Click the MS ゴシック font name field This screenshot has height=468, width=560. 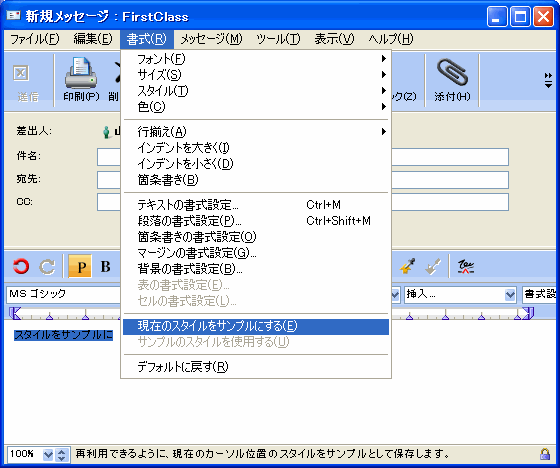tap(63, 294)
